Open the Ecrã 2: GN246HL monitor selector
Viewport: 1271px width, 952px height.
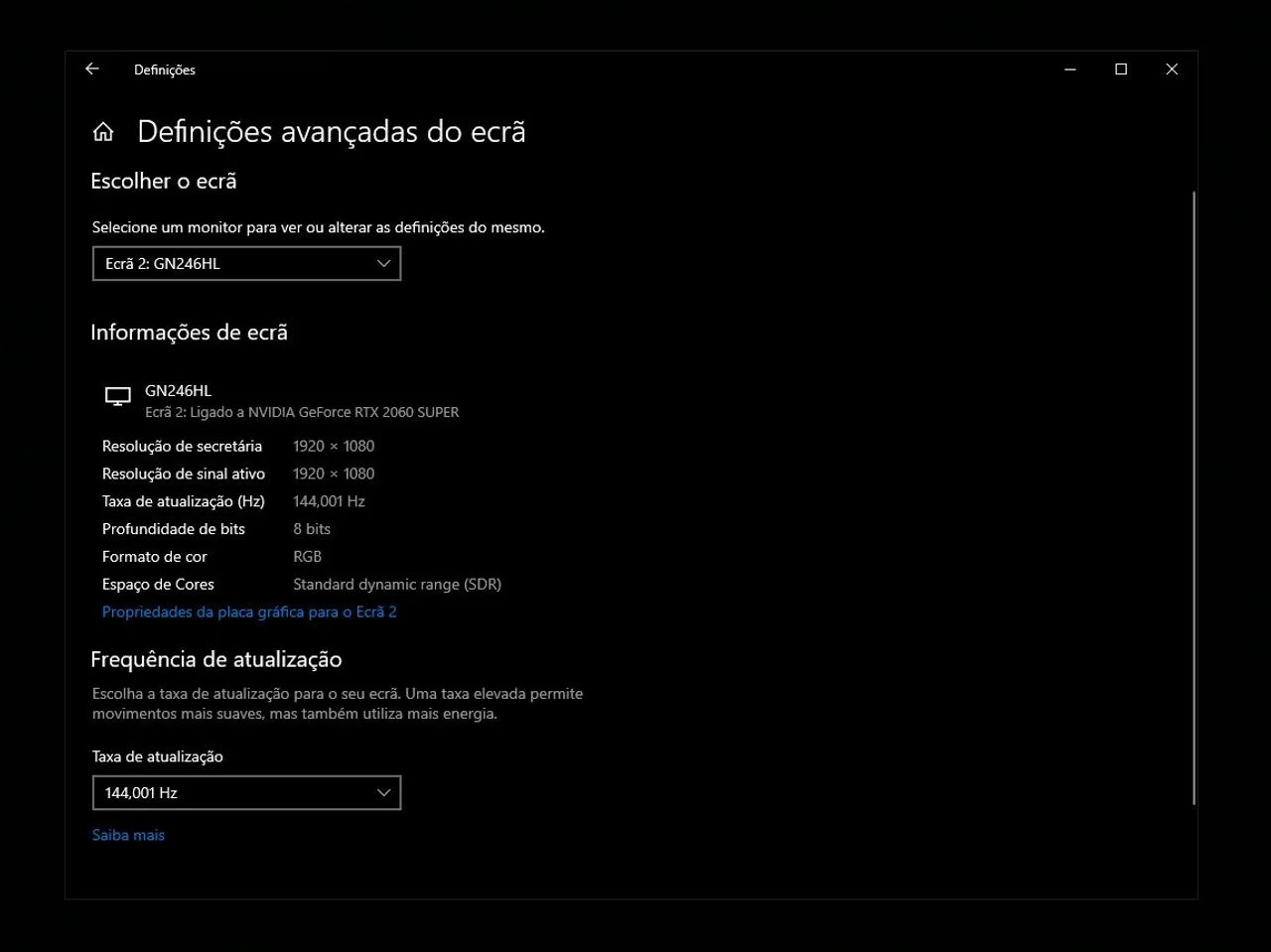click(x=246, y=263)
